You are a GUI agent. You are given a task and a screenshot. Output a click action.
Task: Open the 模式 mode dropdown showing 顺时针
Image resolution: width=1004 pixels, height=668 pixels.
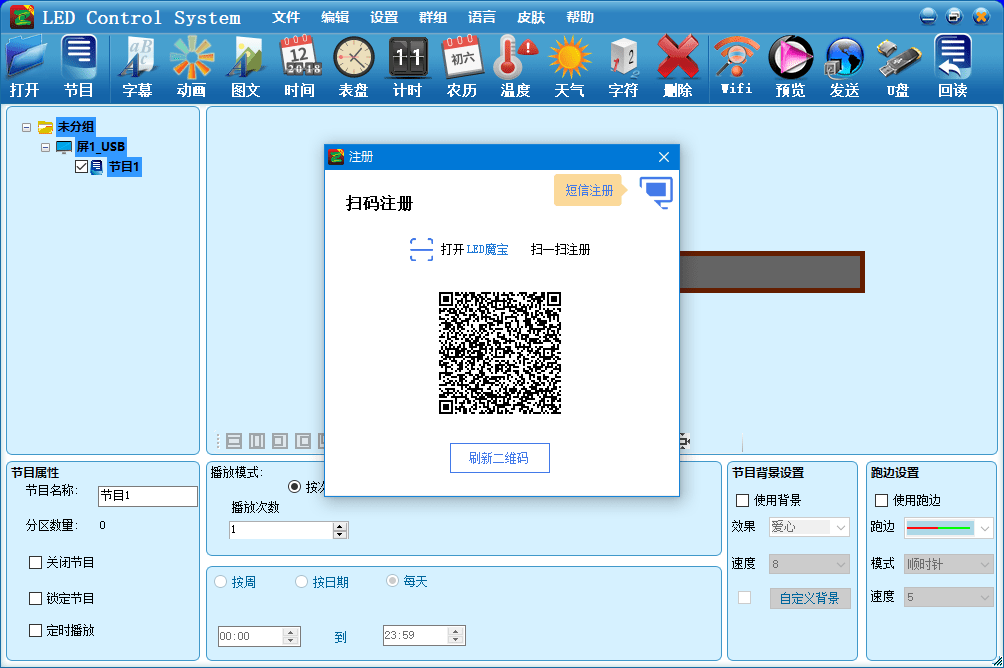[948, 563]
